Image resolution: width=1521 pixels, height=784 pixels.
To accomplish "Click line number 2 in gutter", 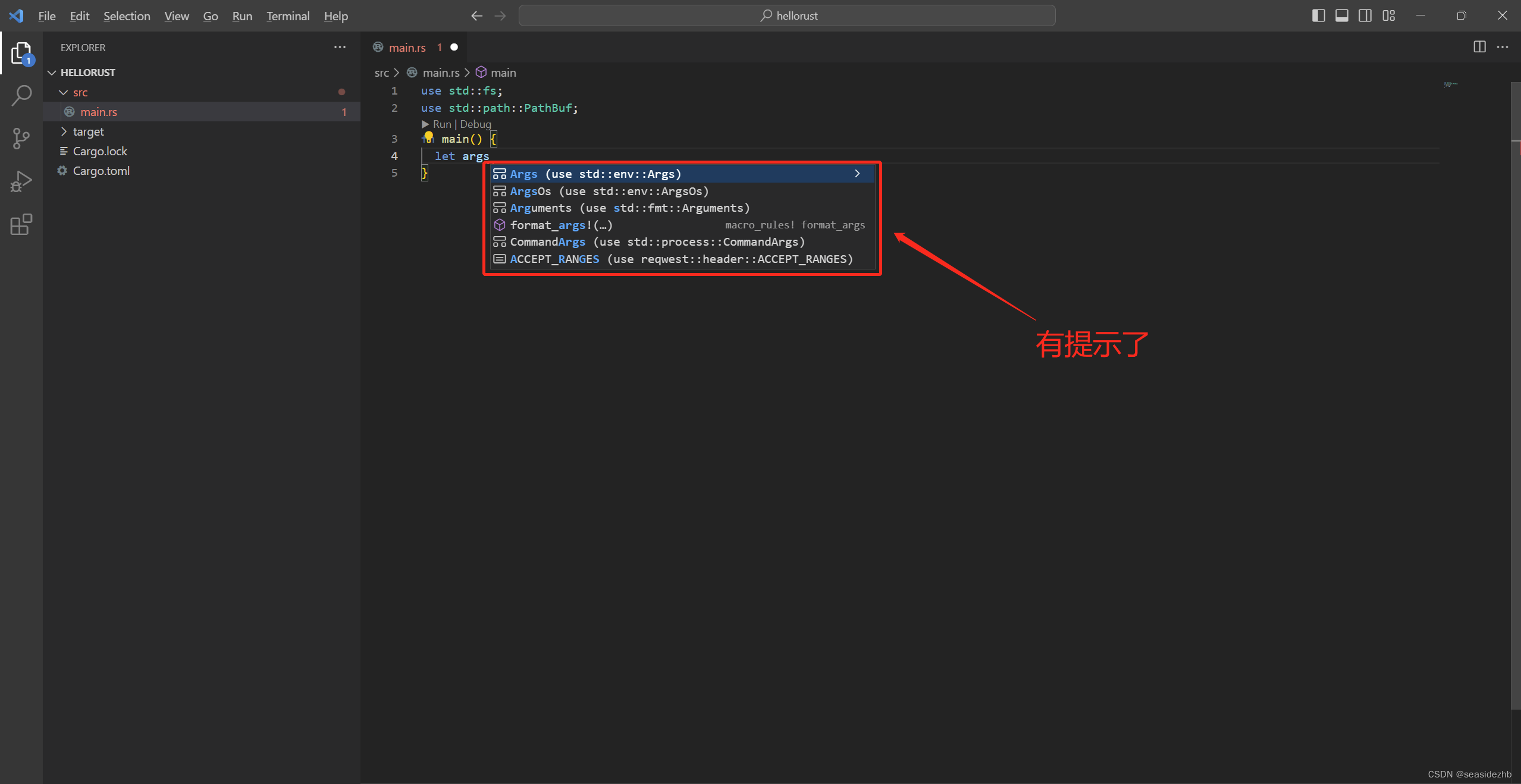I will pyautogui.click(x=394, y=108).
